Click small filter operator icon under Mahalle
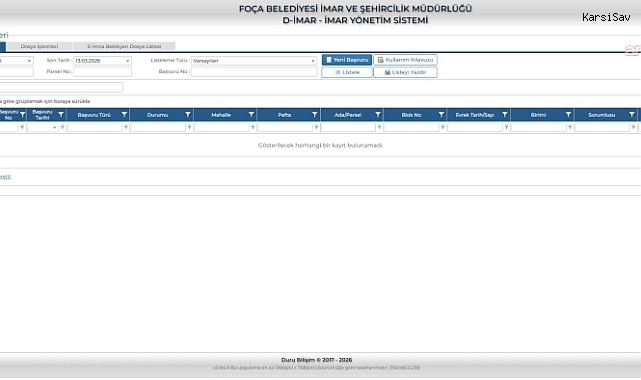The height and width of the screenshot is (380, 641). 253,127
